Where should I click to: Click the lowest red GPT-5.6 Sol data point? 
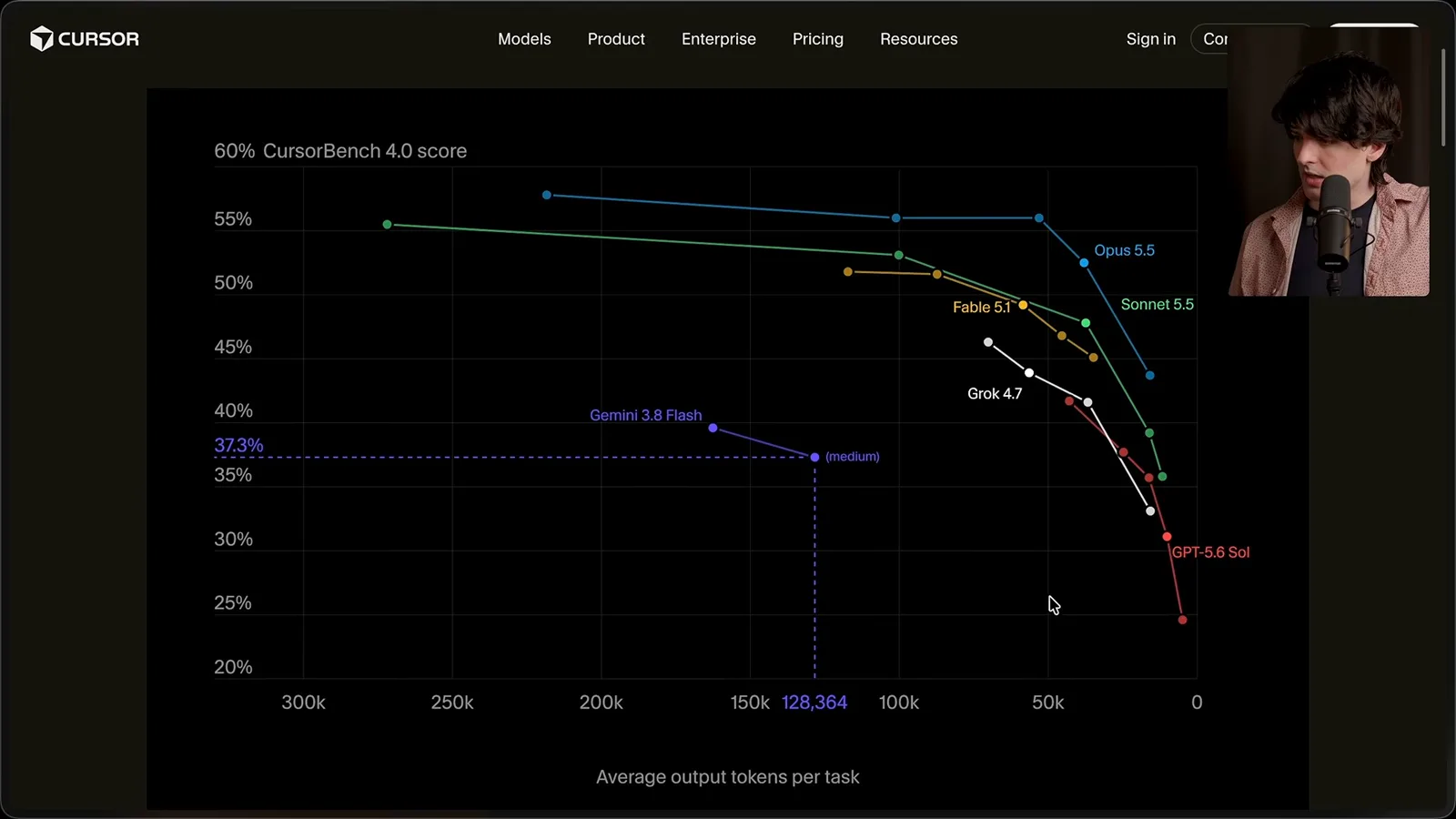1182,620
